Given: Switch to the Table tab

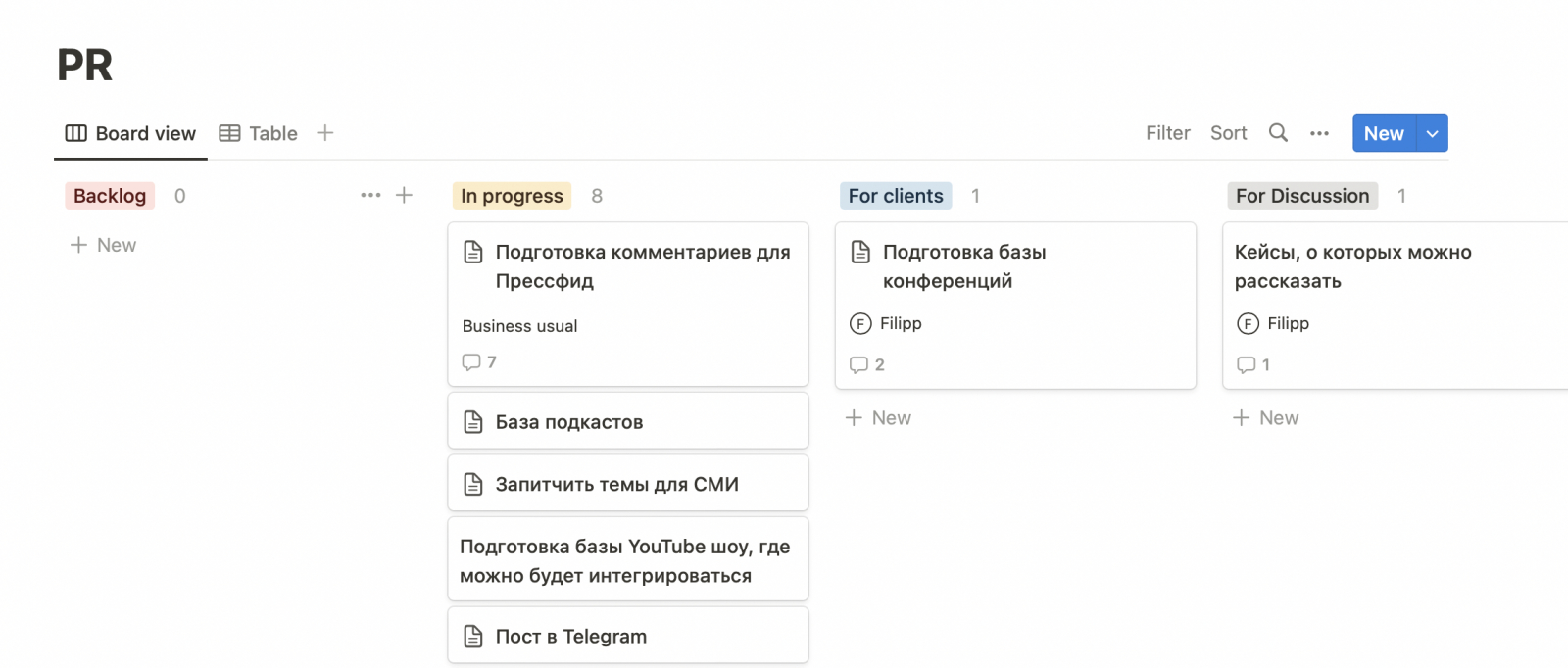Looking at the screenshot, I should click(x=259, y=133).
